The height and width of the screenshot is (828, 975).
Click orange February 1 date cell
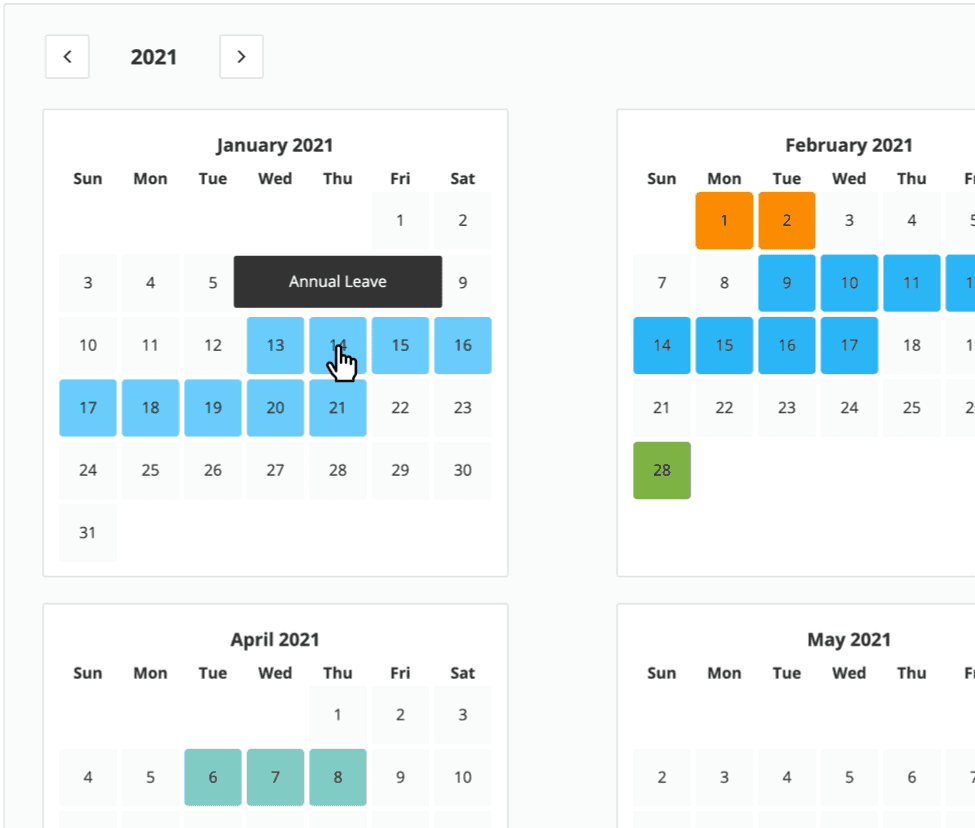[724, 221]
